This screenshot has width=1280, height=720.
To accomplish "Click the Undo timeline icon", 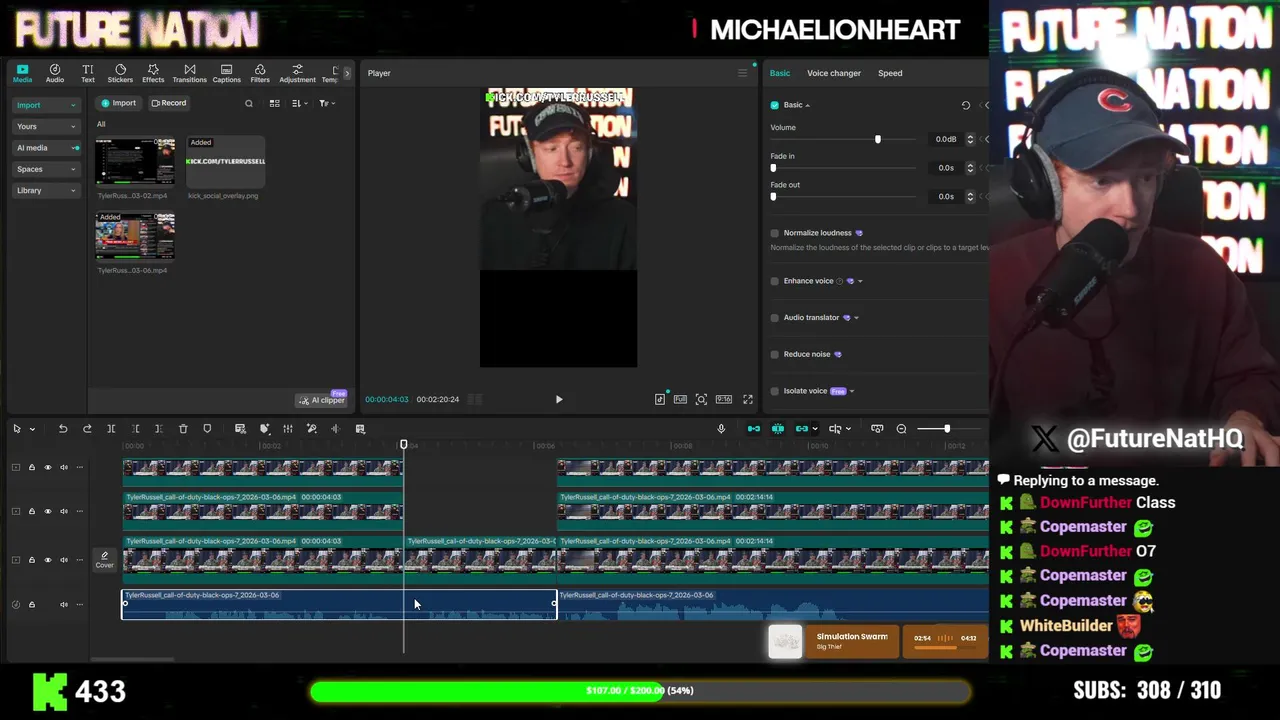I will (x=63, y=429).
